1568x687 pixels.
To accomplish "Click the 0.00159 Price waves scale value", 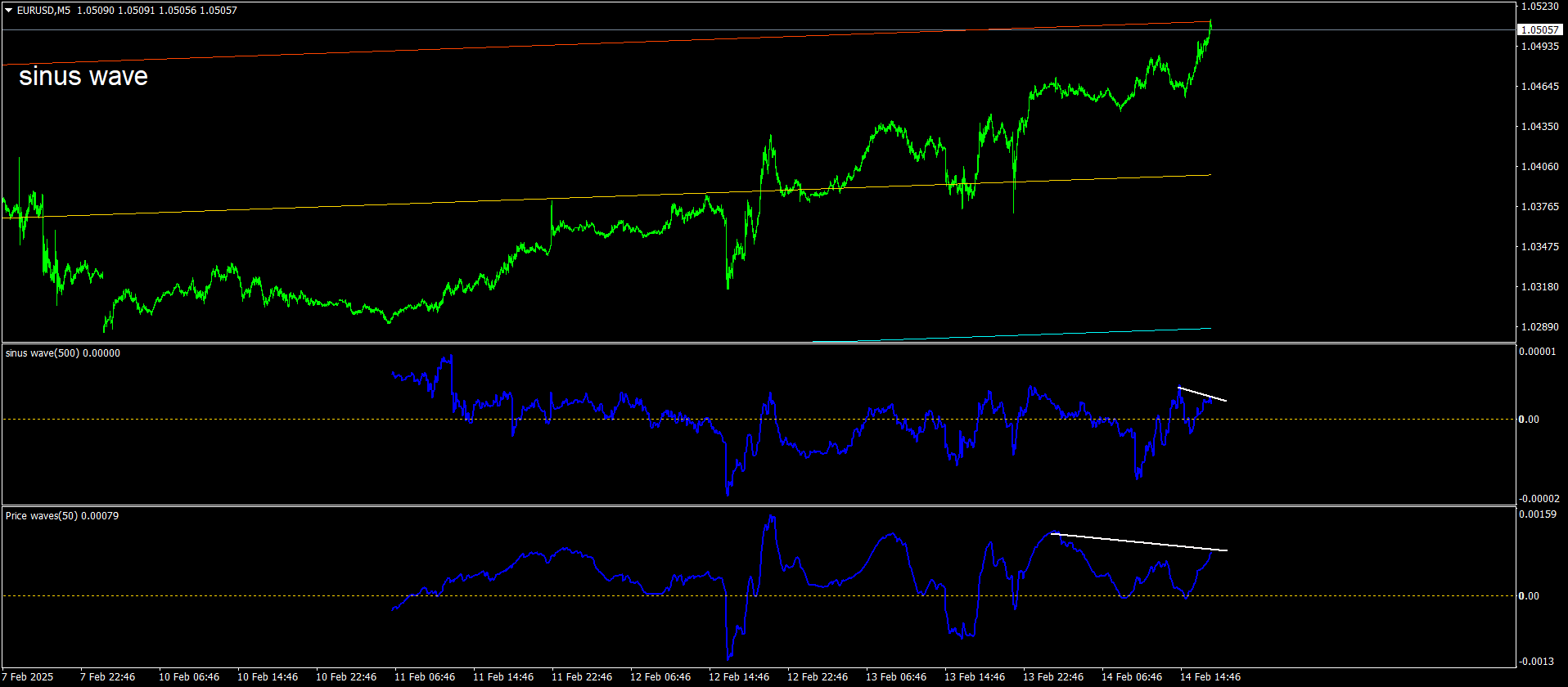I will pyautogui.click(x=1539, y=515).
